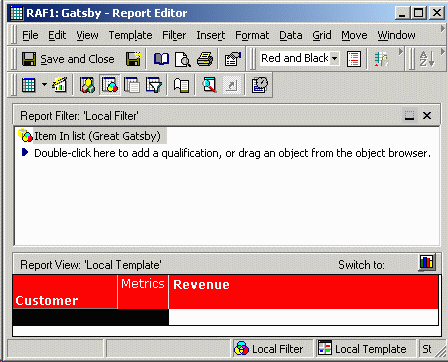
Task: Click the grayed shortcut arrow icon
Action: pyautogui.click(x=232, y=85)
